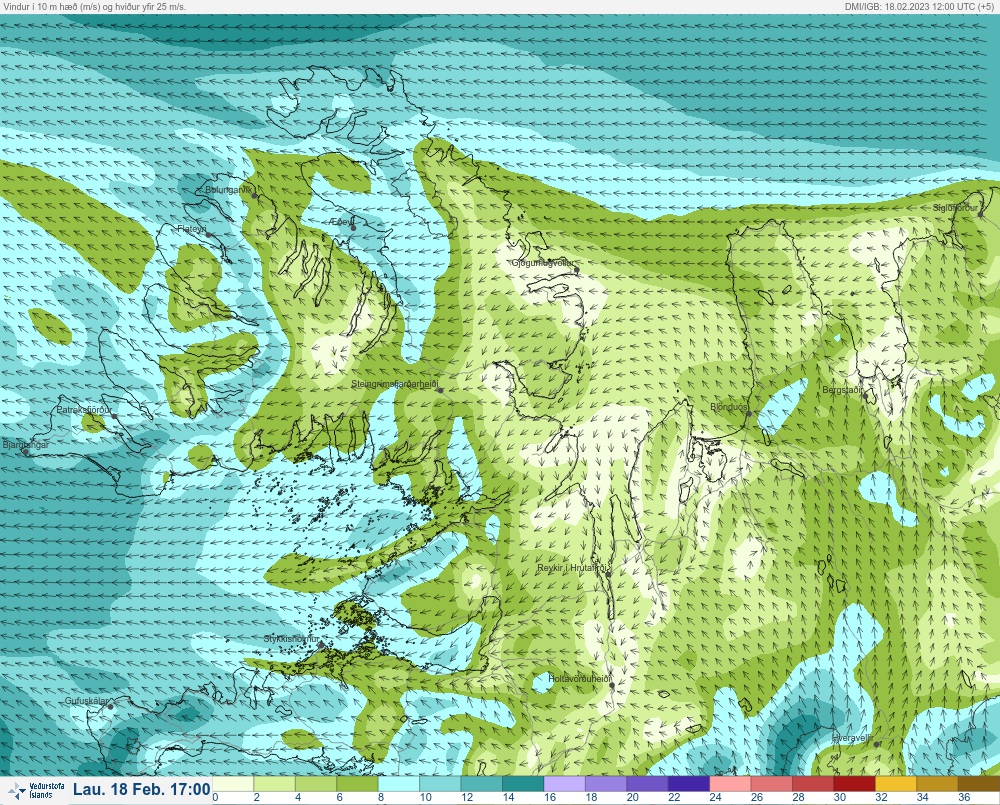Select the red 28–30 m/s legend swatch
This screenshot has width=1000, height=805.
point(813,783)
